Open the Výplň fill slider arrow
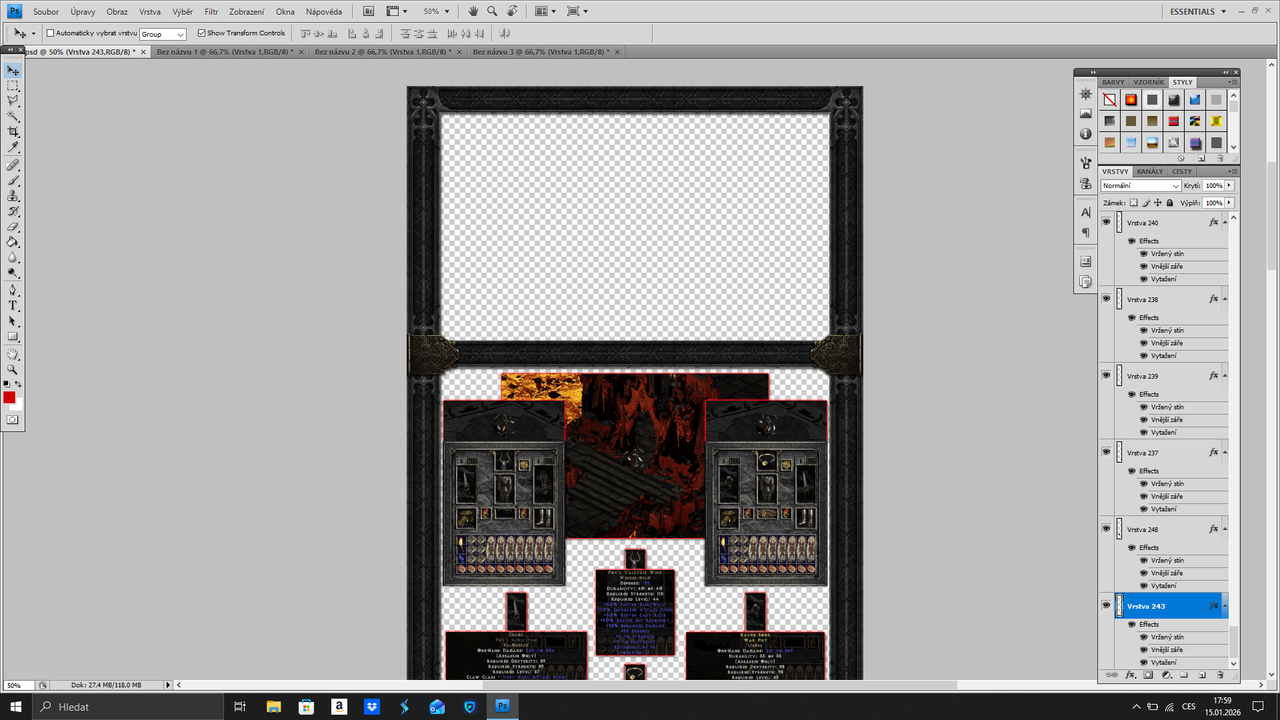 (1229, 203)
